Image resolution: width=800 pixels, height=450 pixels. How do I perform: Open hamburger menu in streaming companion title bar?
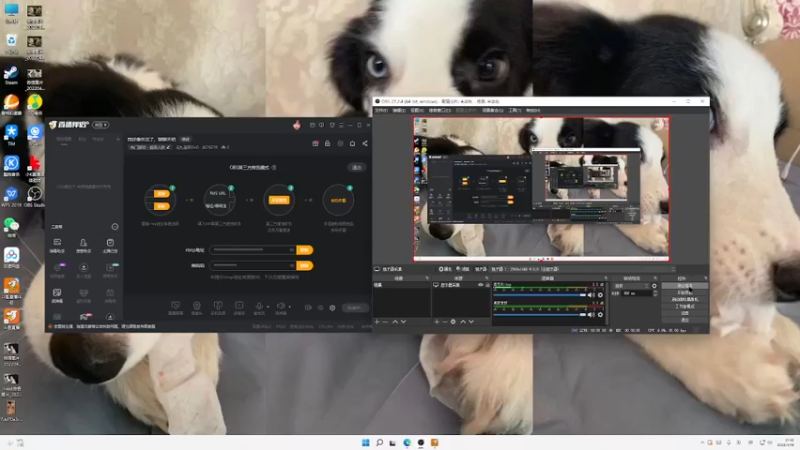tap(341, 125)
